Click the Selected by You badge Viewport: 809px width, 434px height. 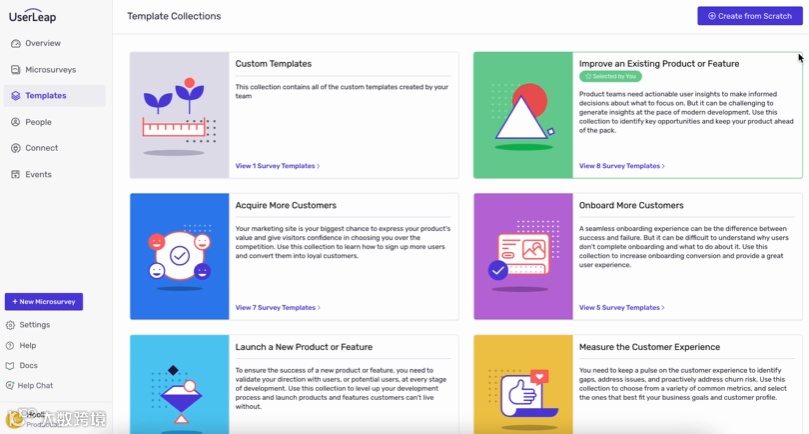click(610, 76)
